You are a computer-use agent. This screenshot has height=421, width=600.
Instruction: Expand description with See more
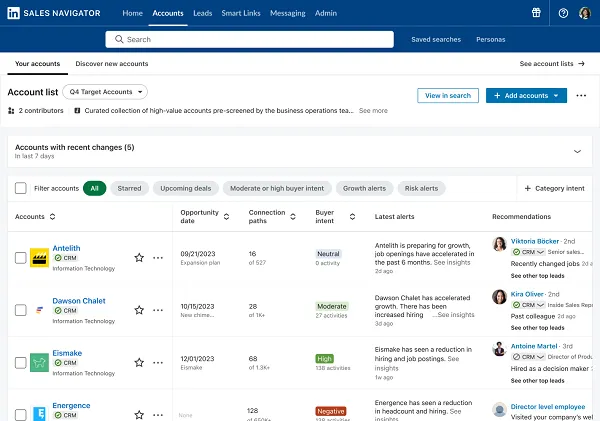click(x=373, y=111)
